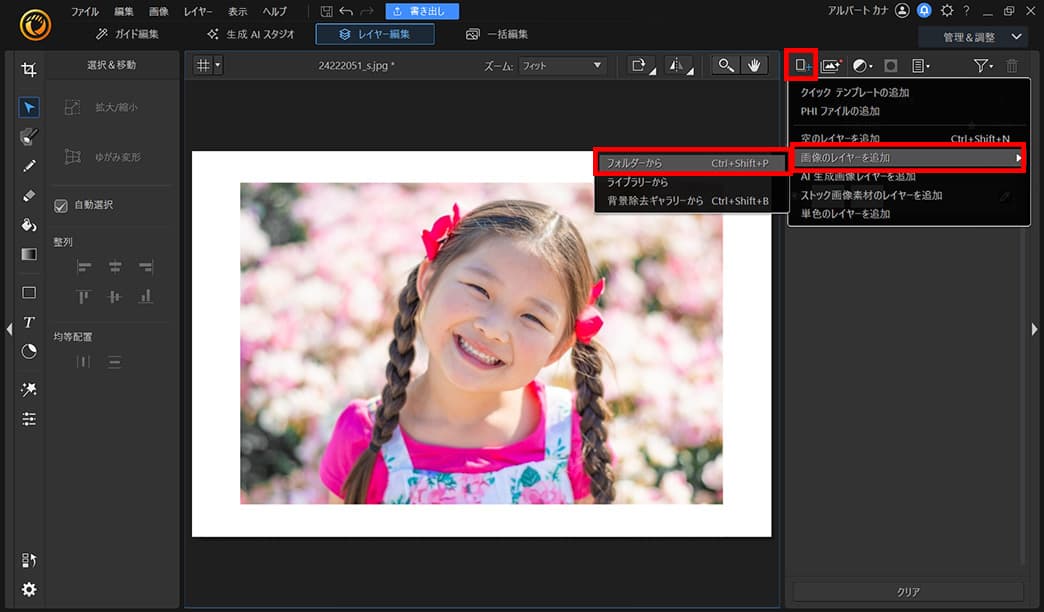Click the add mask icon above layers
The image size is (1044, 612).
tap(892, 66)
